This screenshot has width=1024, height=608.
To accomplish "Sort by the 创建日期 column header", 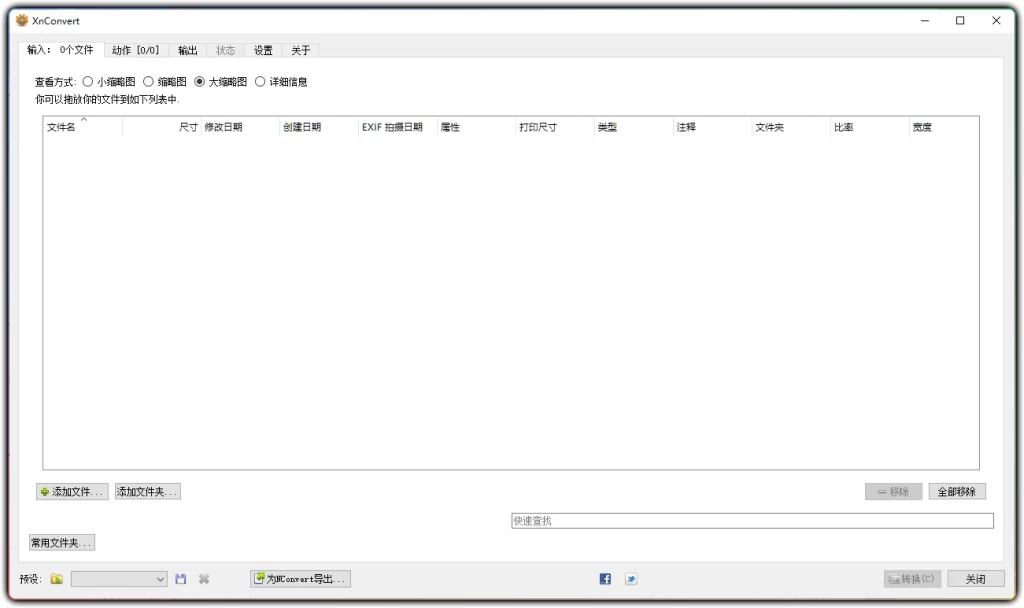I will [319, 127].
